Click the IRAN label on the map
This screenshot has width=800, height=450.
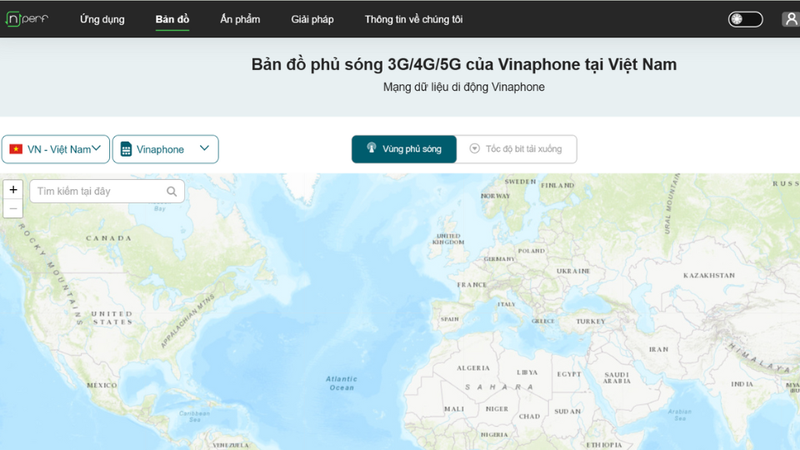tap(659, 349)
